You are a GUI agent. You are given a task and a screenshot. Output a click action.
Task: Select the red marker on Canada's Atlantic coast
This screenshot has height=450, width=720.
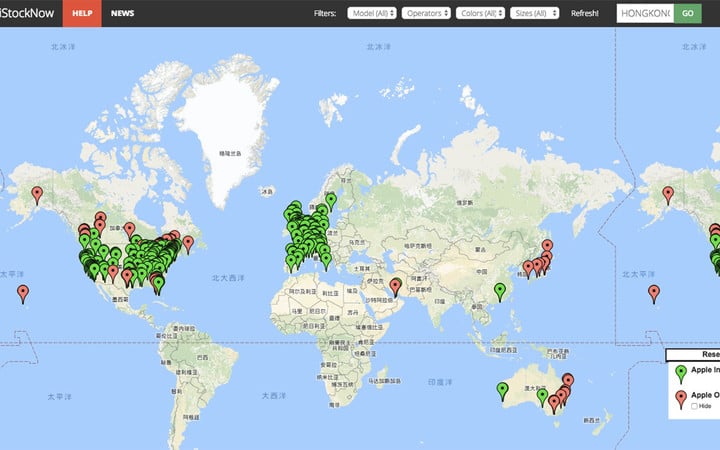[x=188, y=244]
